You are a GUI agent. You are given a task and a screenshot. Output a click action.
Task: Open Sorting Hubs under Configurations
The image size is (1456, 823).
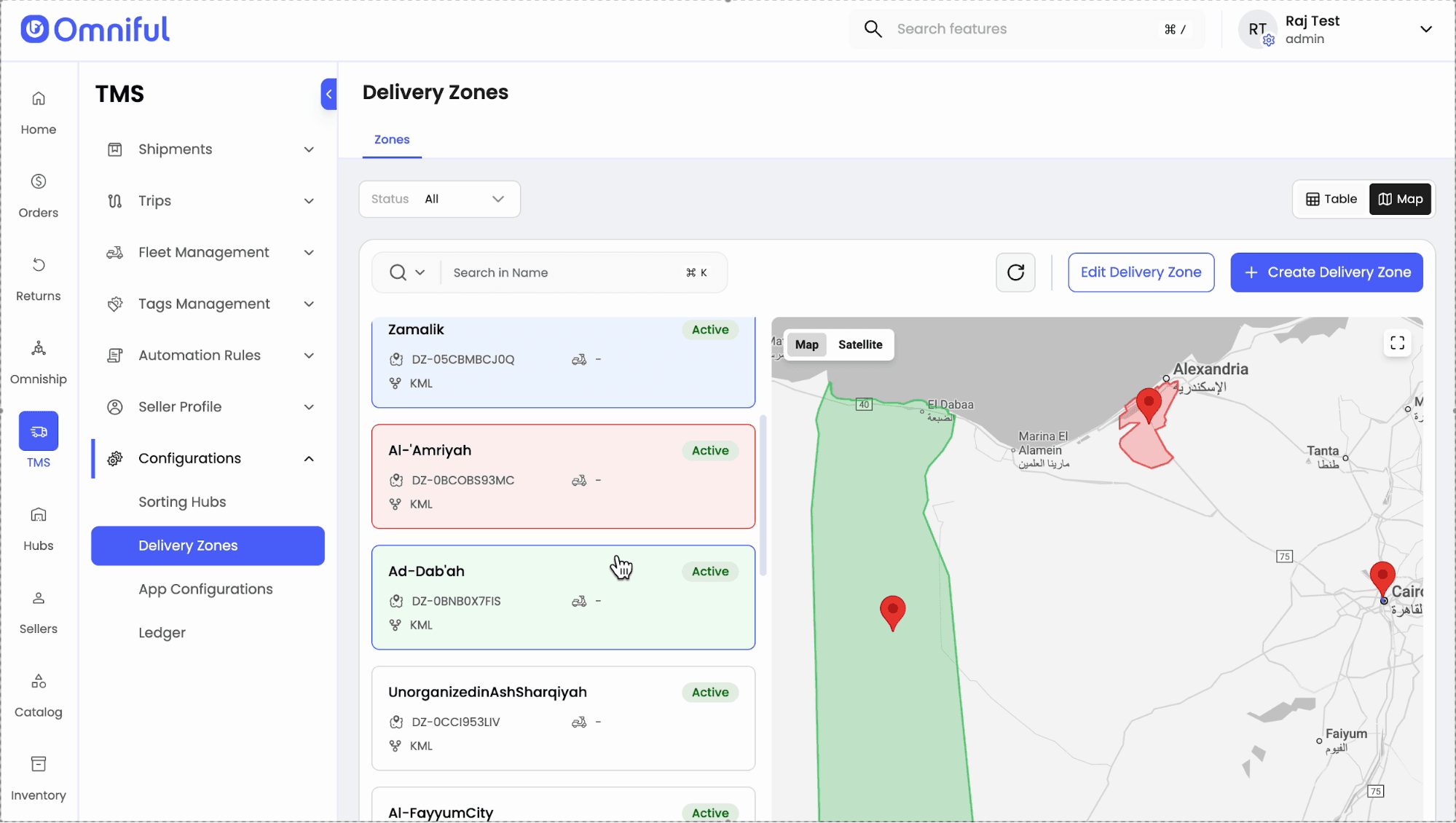click(x=182, y=502)
